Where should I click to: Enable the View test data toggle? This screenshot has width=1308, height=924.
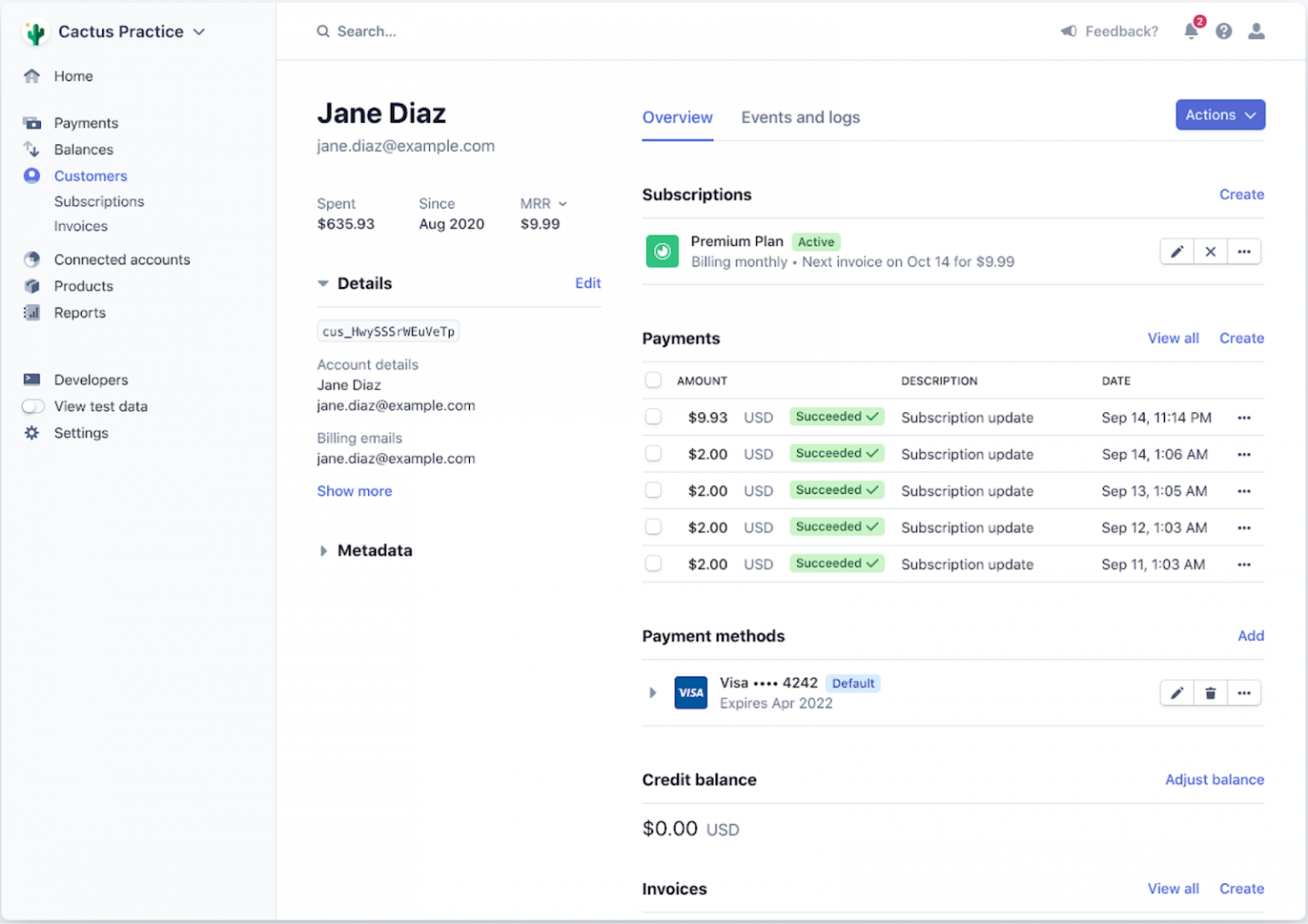[32, 406]
